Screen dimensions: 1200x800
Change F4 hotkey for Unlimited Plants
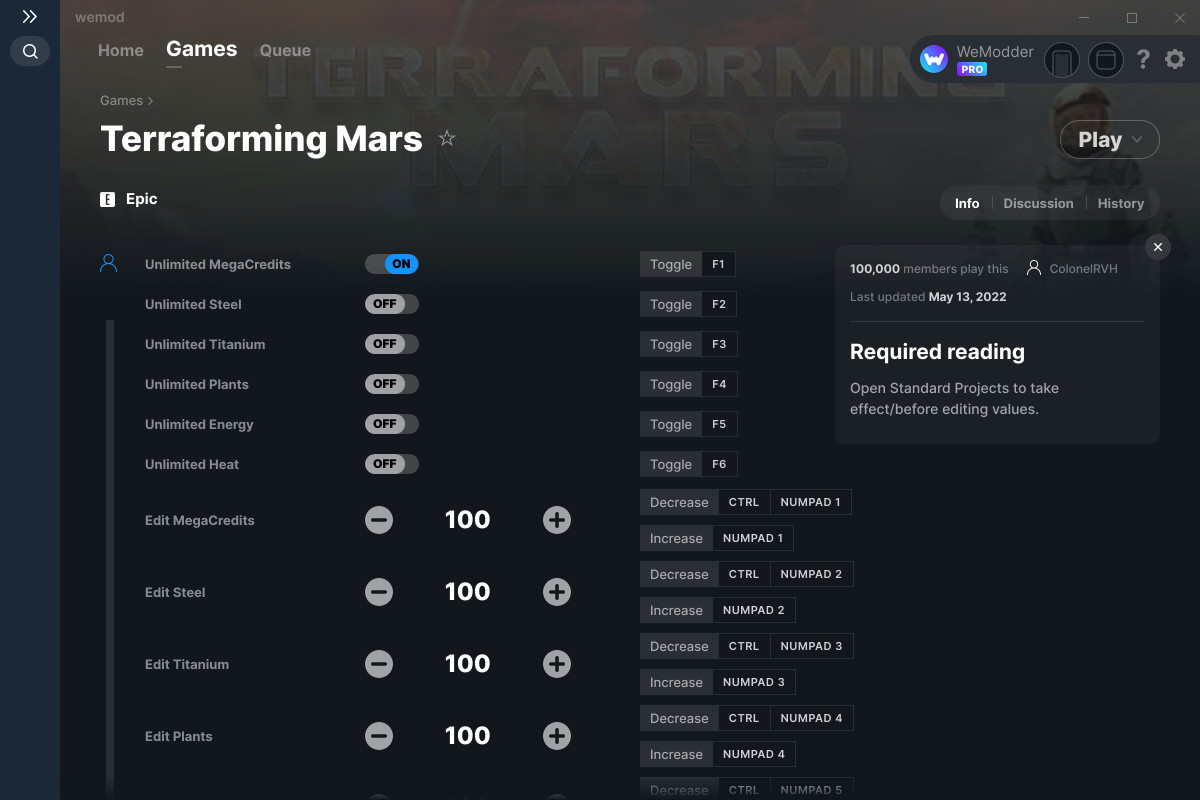(719, 384)
